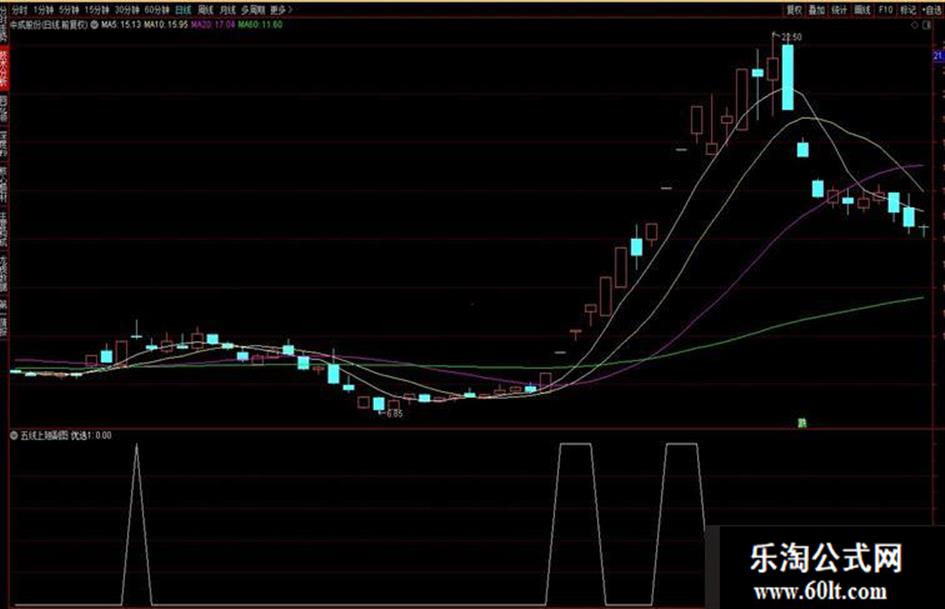Switch to the 周线 weekly chart
The height and width of the screenshot is (609, 945).
(205, 10)
